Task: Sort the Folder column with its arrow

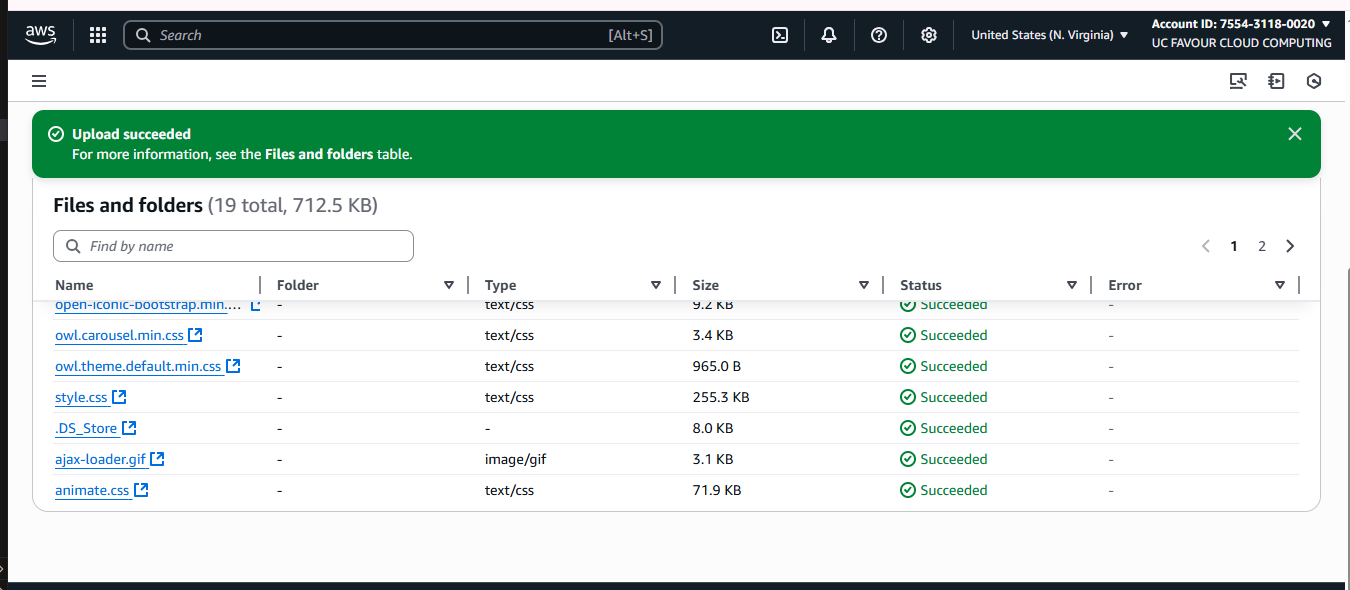Action: [x=449, y=285]
